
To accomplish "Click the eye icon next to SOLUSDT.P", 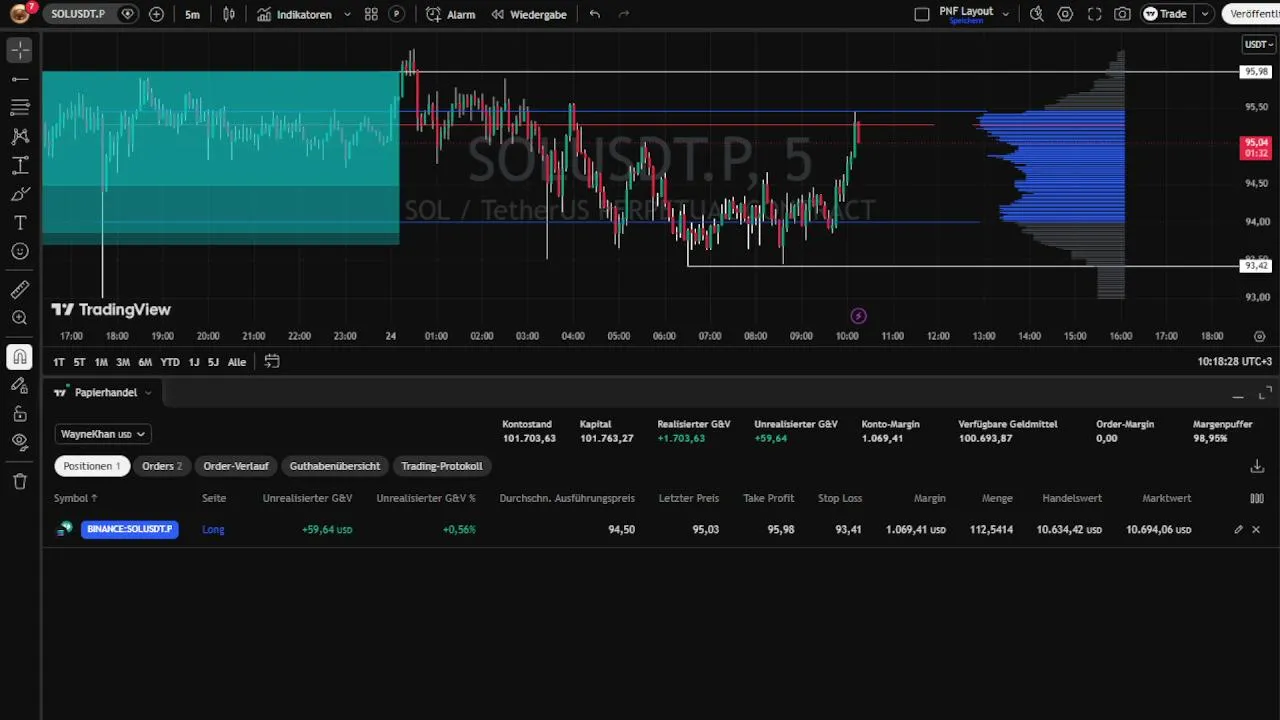I will pyautogui.click(x=127, y=14).
